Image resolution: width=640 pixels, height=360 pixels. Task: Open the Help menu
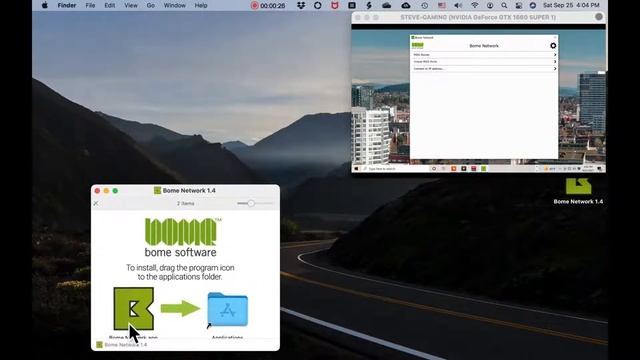pos(201,5)
